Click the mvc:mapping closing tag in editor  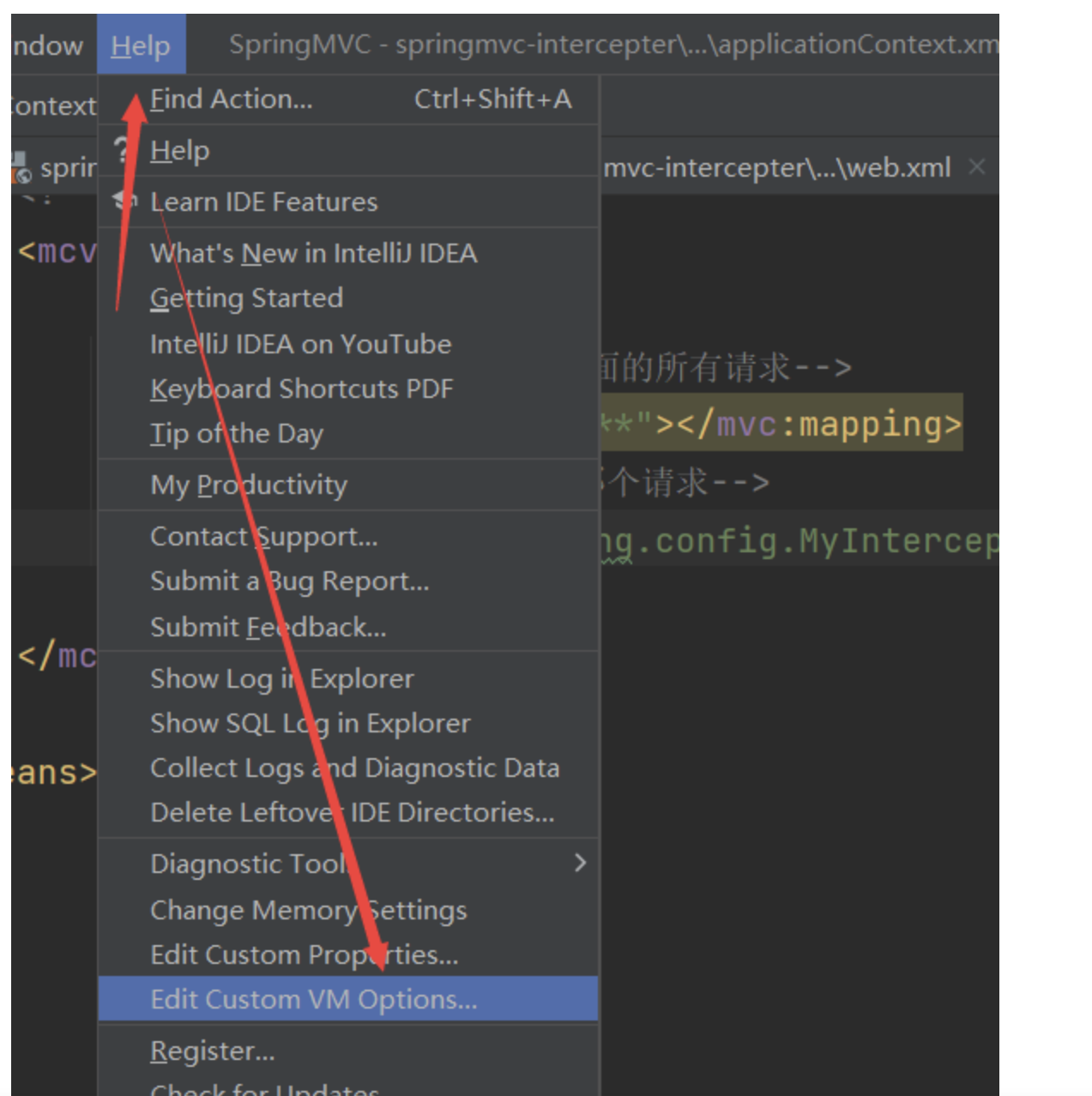click(818, 424)
